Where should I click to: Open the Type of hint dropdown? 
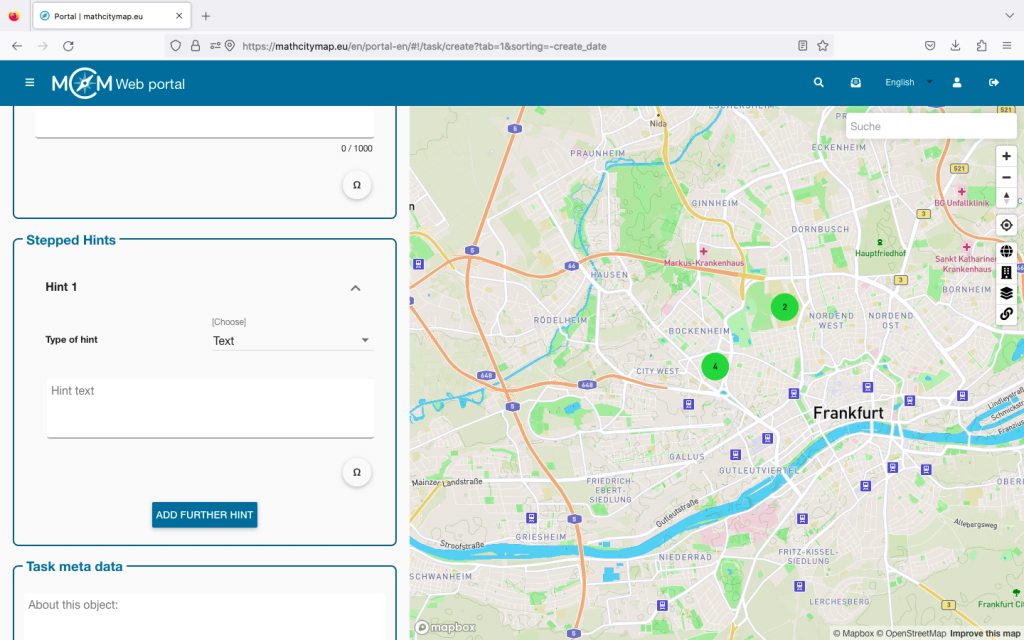tap(292, 341)
